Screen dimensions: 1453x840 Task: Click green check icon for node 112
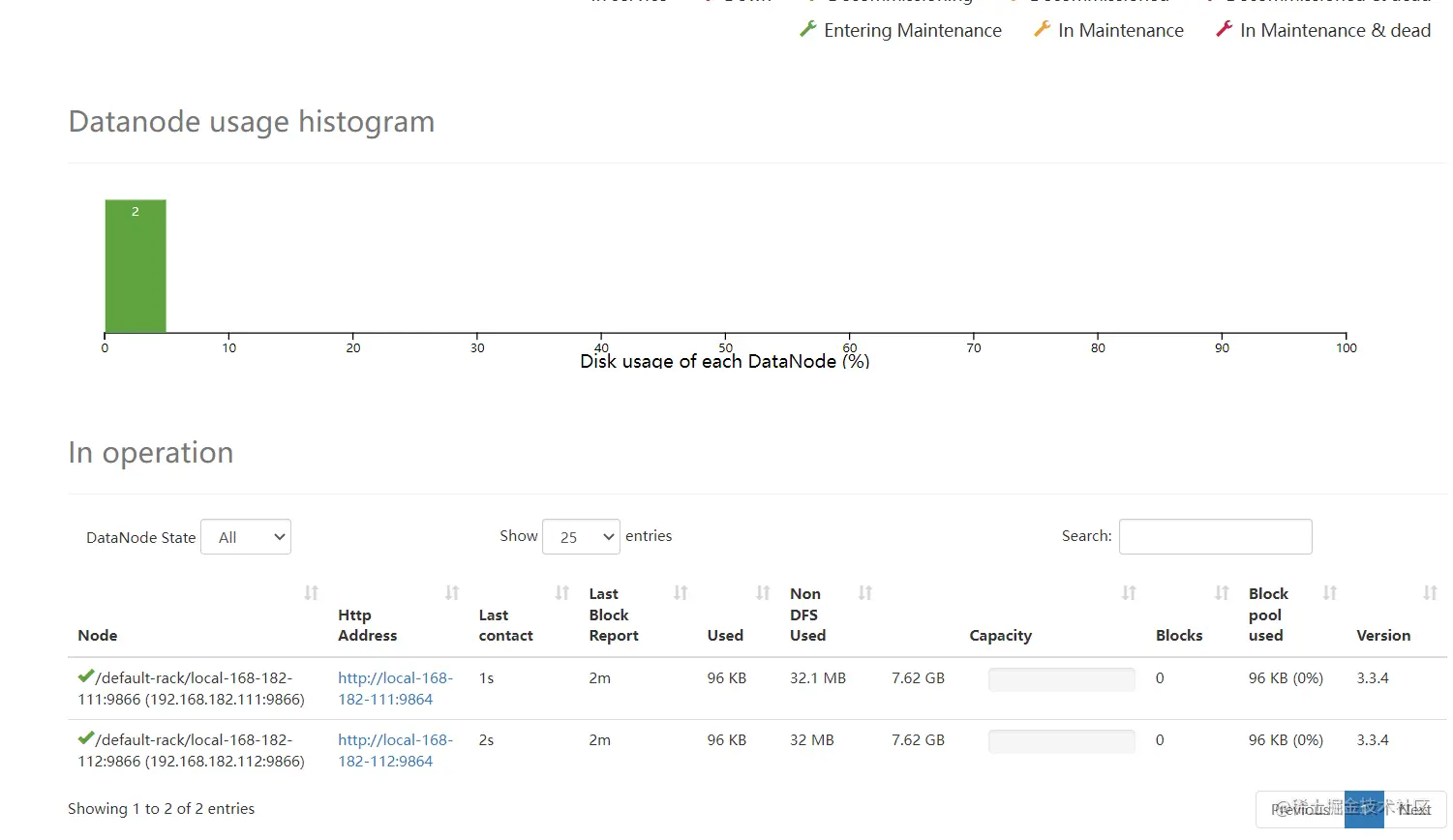[x=86, y=738]
